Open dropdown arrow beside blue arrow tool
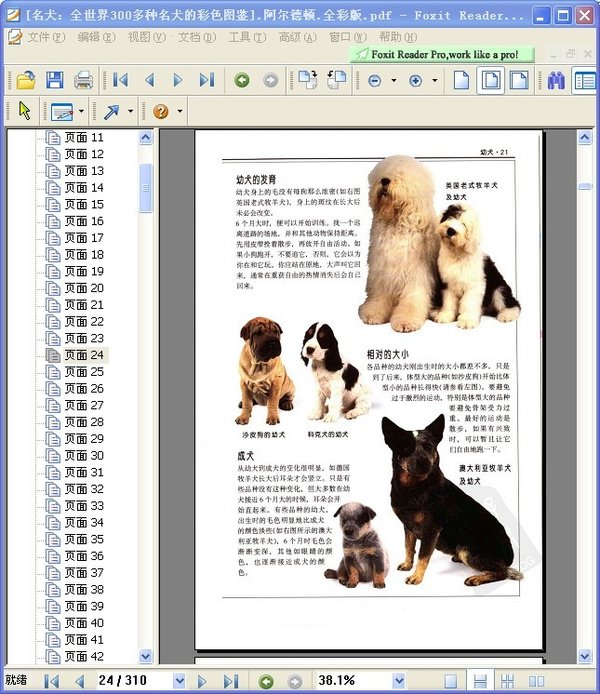 click(x=133, y=111)
